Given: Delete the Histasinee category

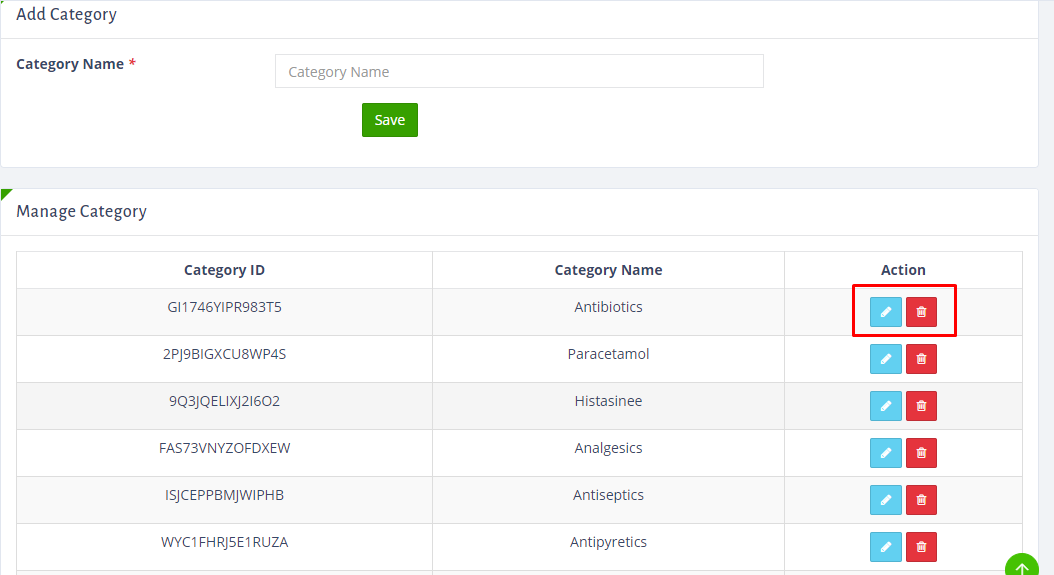Looking at the screenshot, I should 921,406.
